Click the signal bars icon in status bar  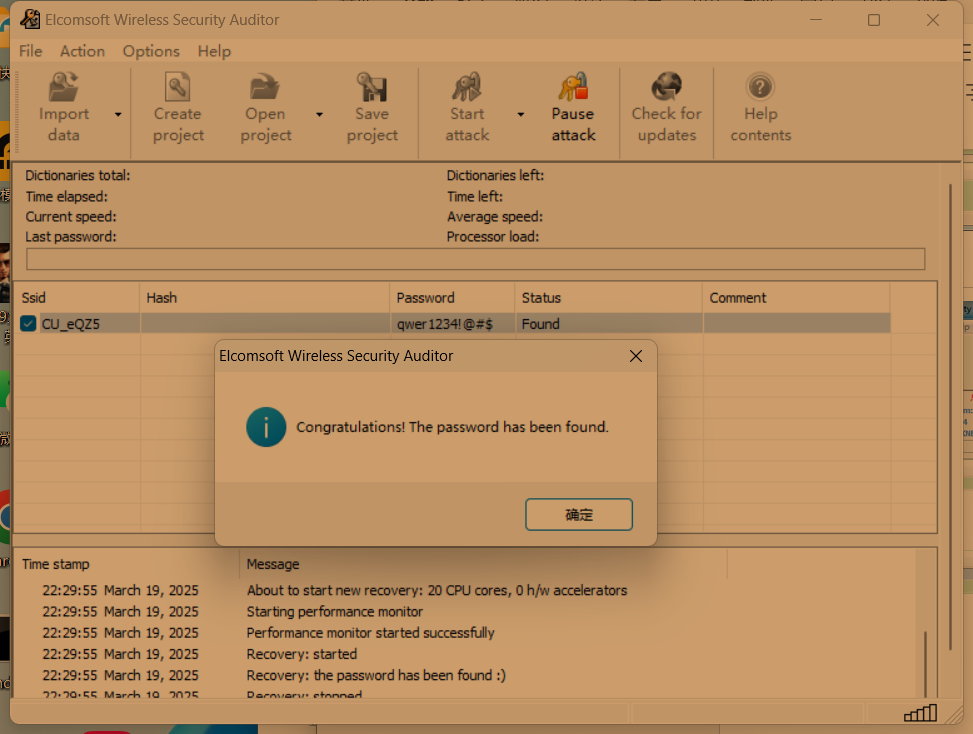pyautogui.click(x=920, y=714)
